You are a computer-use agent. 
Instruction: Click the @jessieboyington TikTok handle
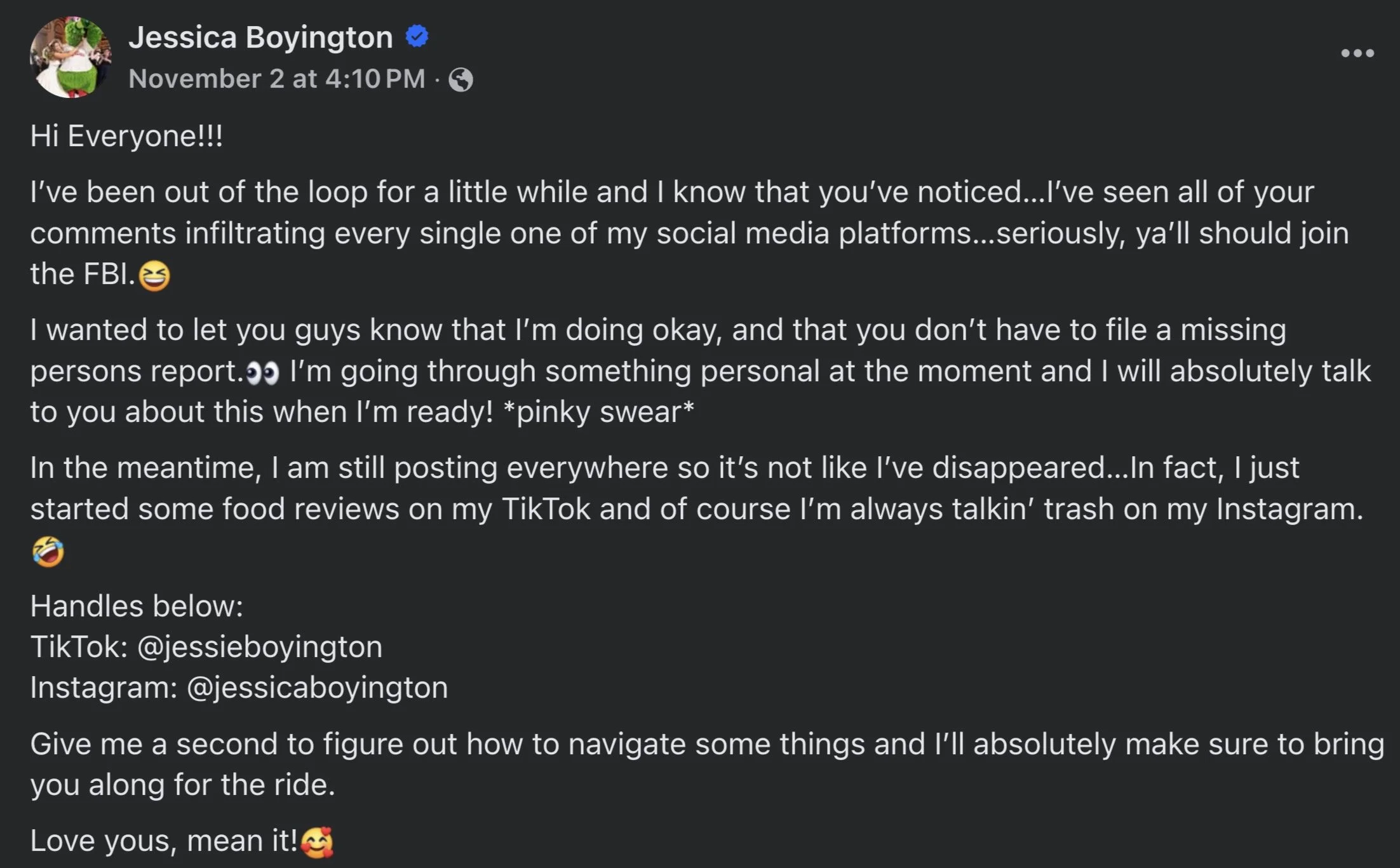(x=259, y=647)
